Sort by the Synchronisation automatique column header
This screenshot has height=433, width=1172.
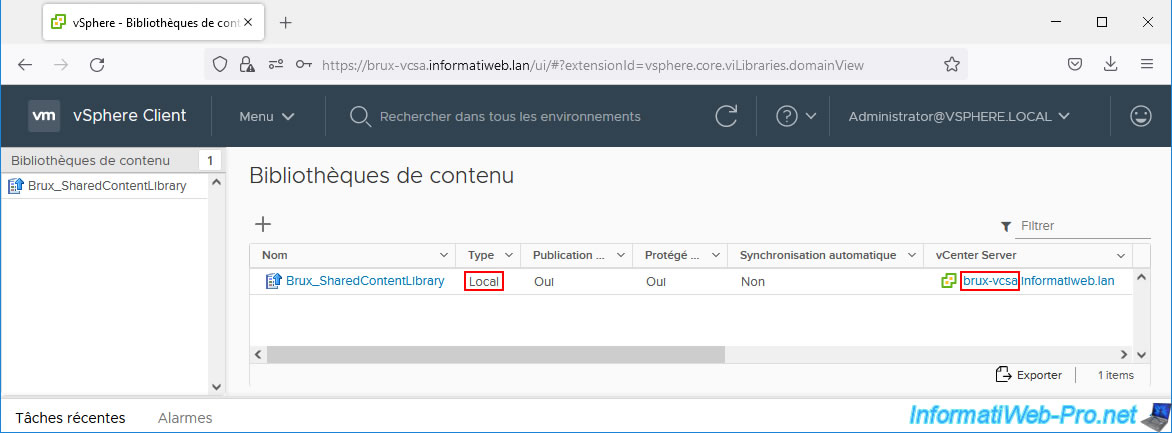point(818,256)
